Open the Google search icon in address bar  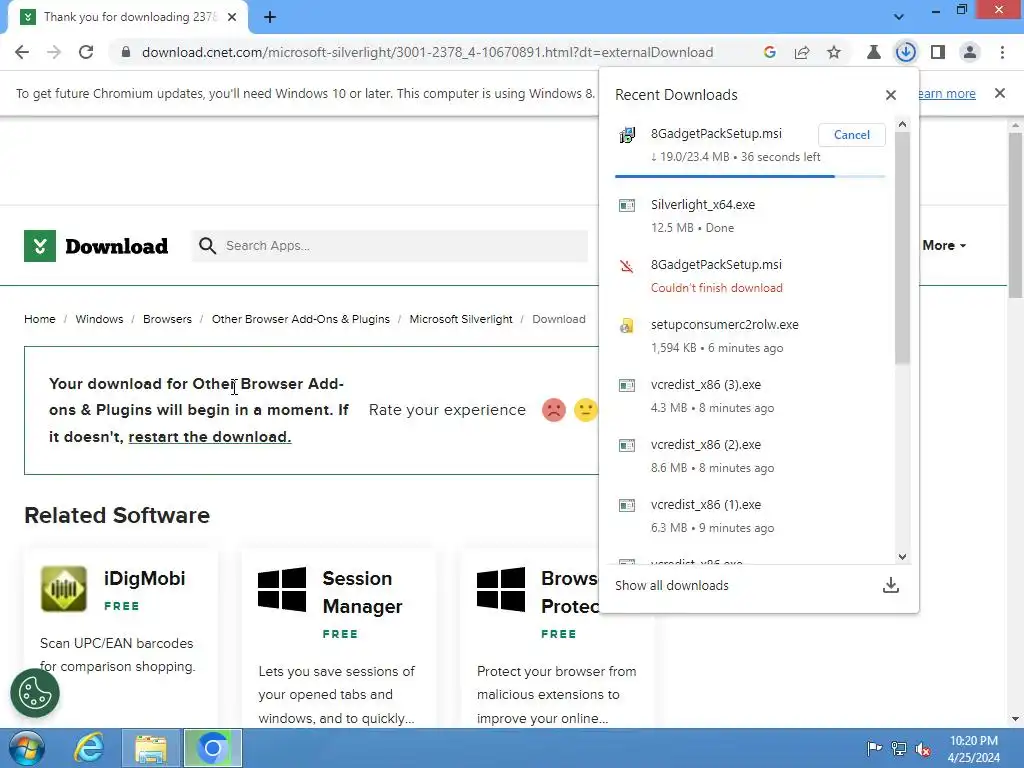click(769, 52)
